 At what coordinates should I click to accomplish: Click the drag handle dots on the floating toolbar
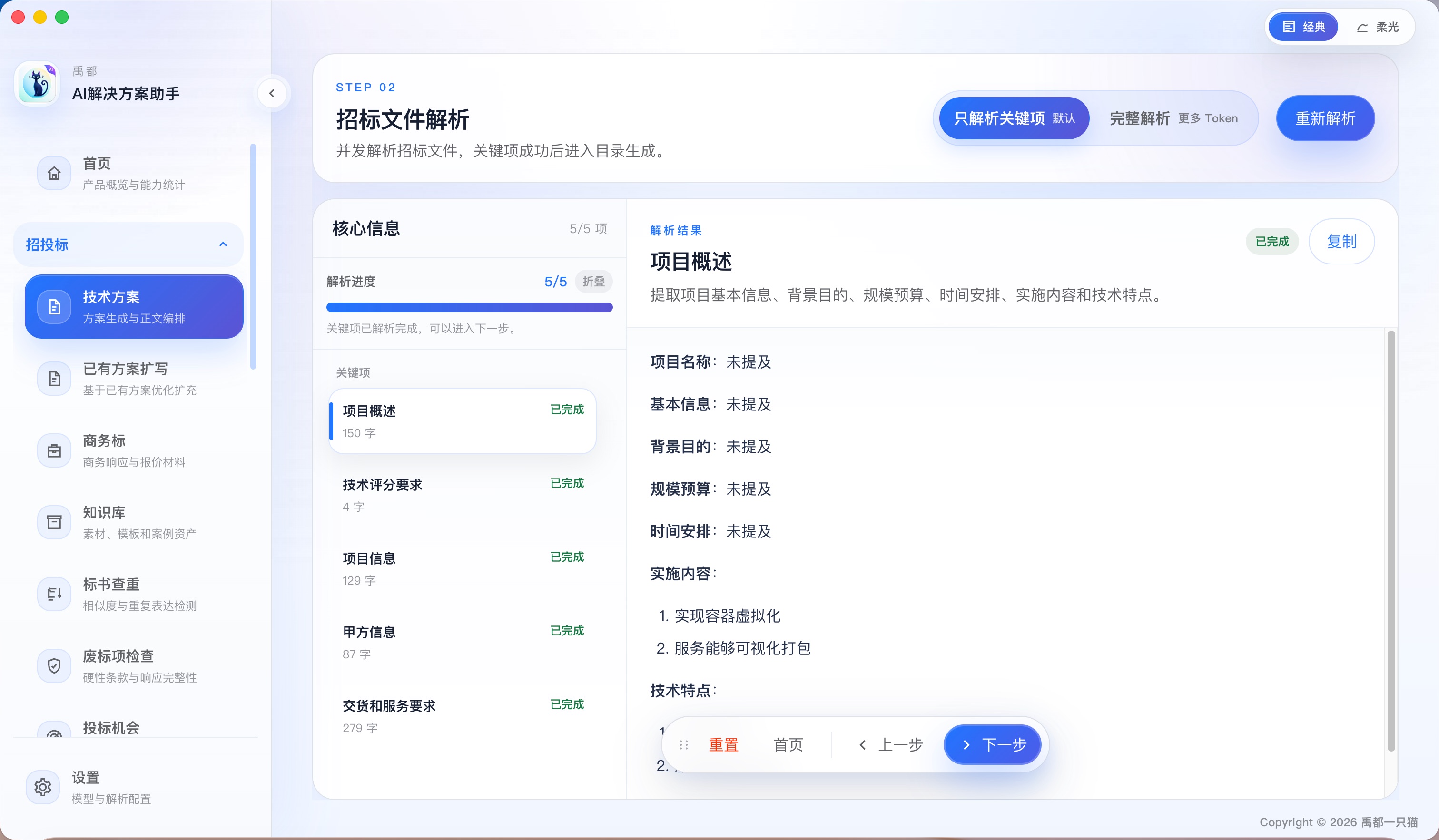[683, 745]
